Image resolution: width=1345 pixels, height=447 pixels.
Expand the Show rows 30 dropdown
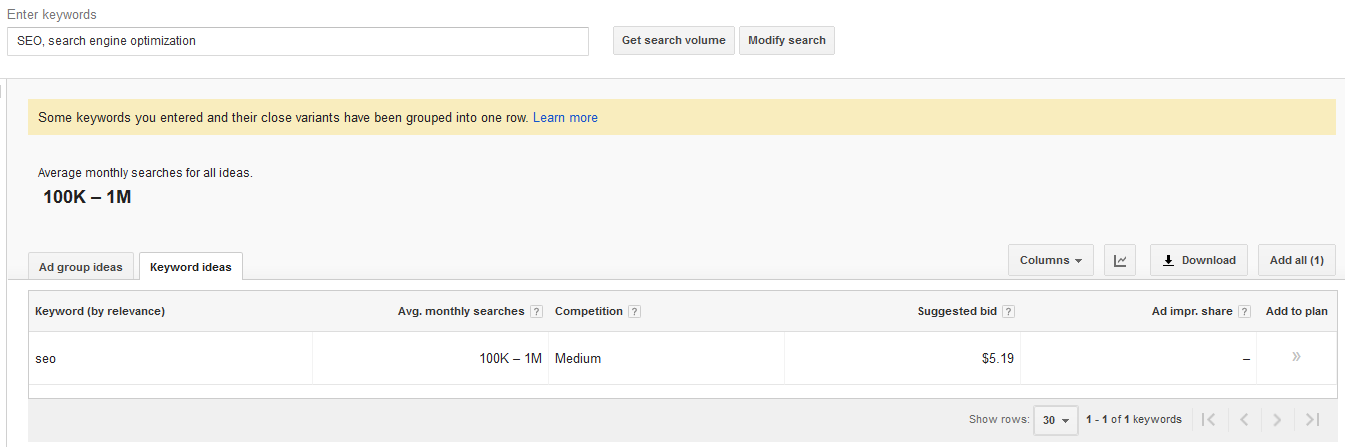click(x=1055, y=420)
